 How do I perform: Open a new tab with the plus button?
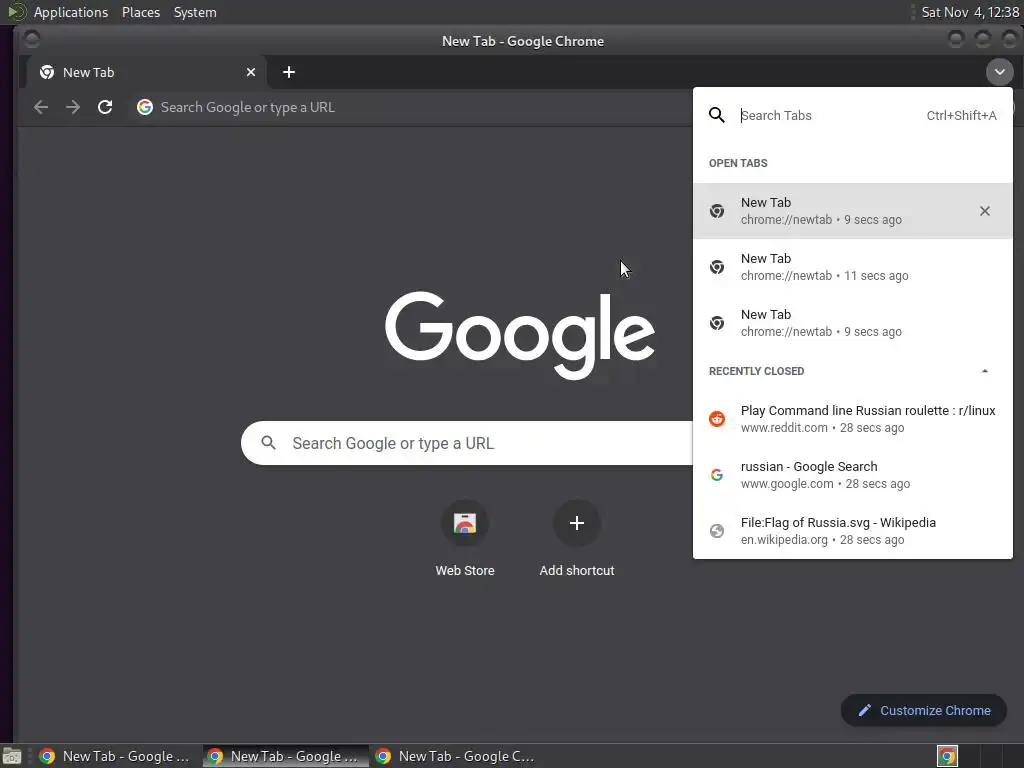(289, 72)
